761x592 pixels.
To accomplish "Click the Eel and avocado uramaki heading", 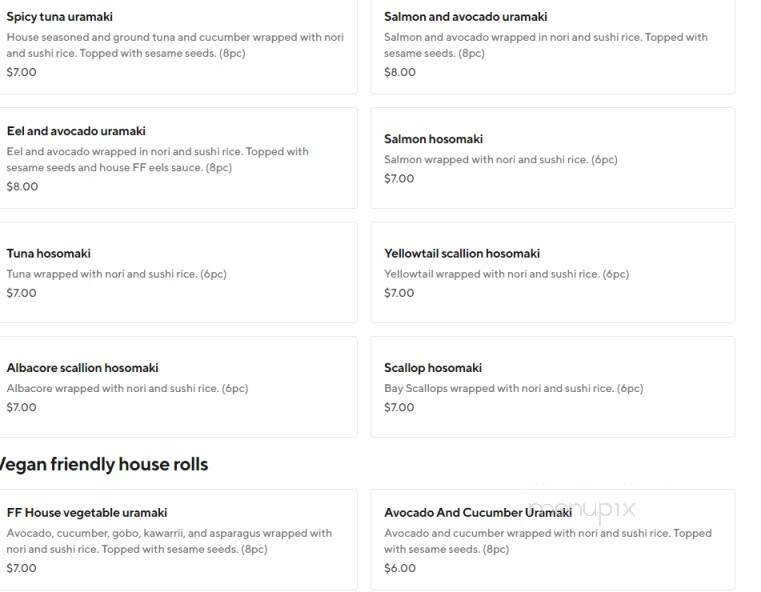I will [76, 131].
